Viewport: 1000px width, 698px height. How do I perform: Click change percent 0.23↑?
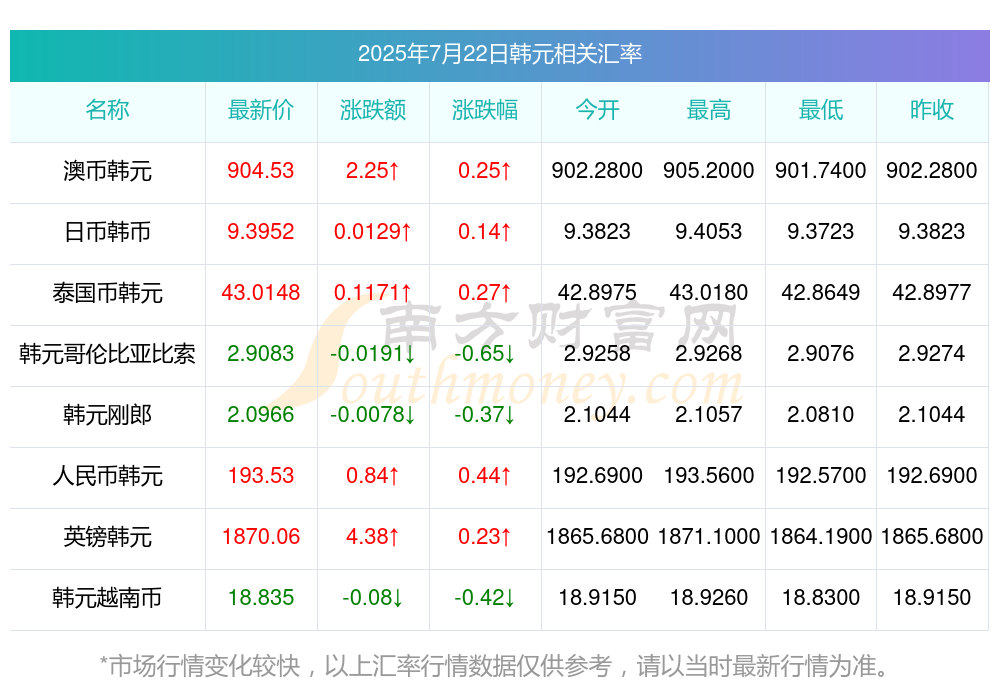click(x=485, y=536)
